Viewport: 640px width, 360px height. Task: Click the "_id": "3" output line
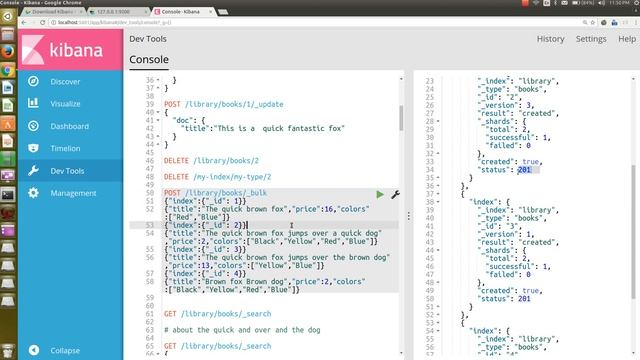[500, 226]
